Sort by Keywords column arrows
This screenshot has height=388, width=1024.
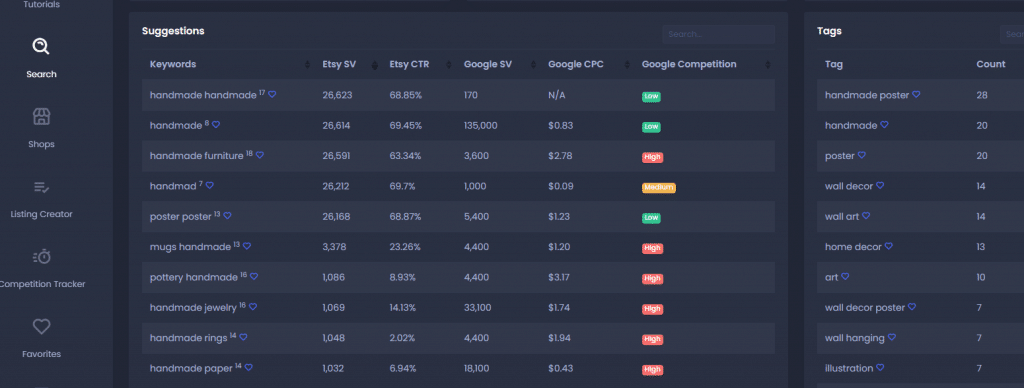(x=308, y=65)
